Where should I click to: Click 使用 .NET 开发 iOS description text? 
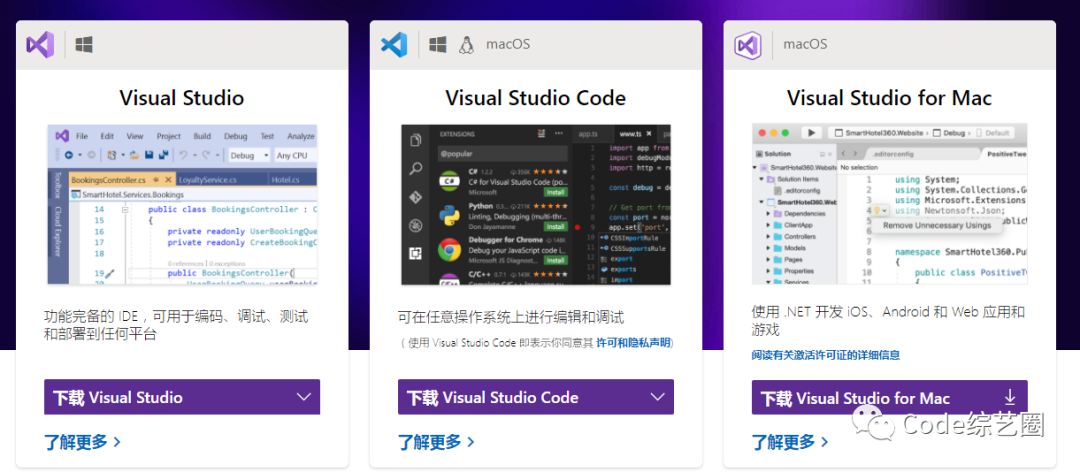pos(888,320)
